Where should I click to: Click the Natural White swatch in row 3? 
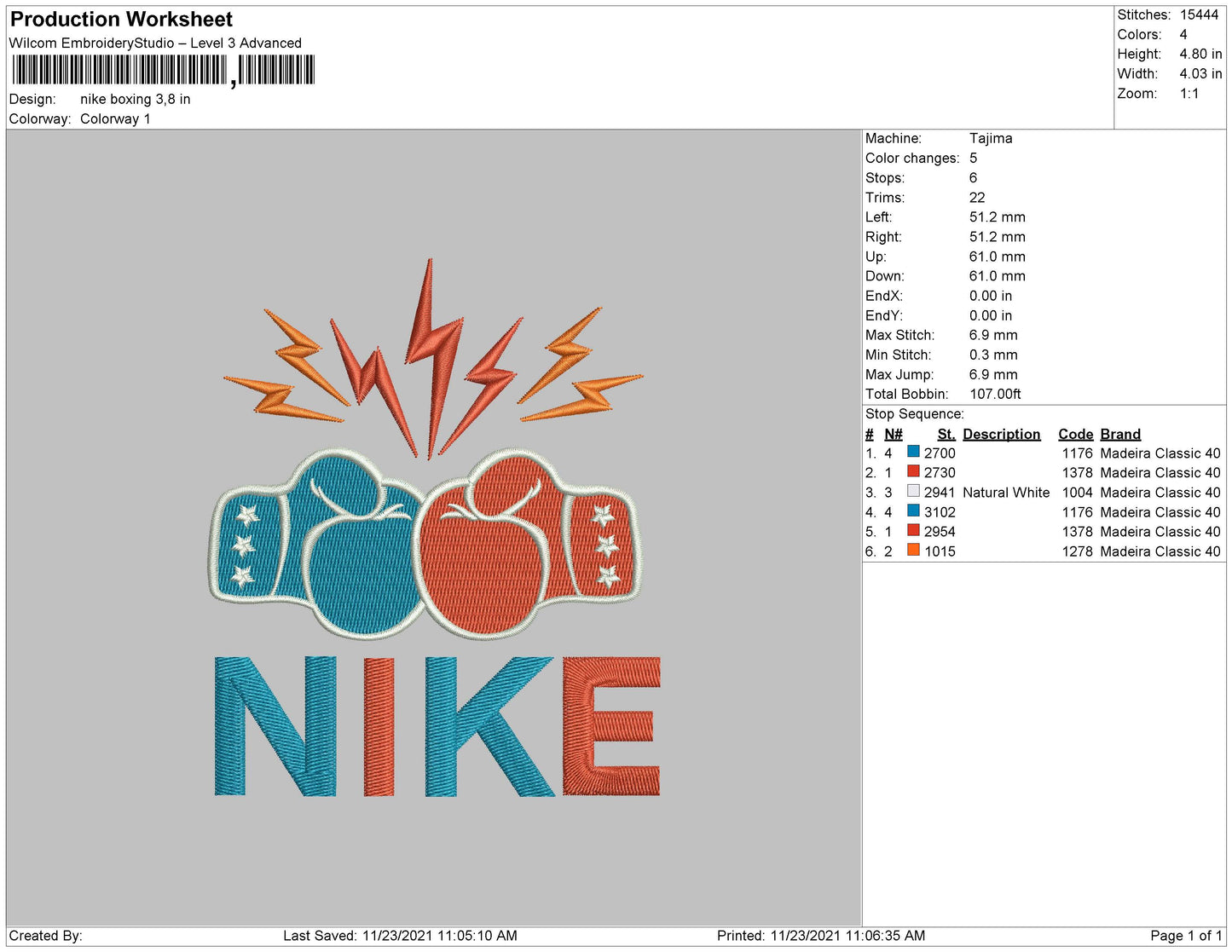tap(913, 491)
